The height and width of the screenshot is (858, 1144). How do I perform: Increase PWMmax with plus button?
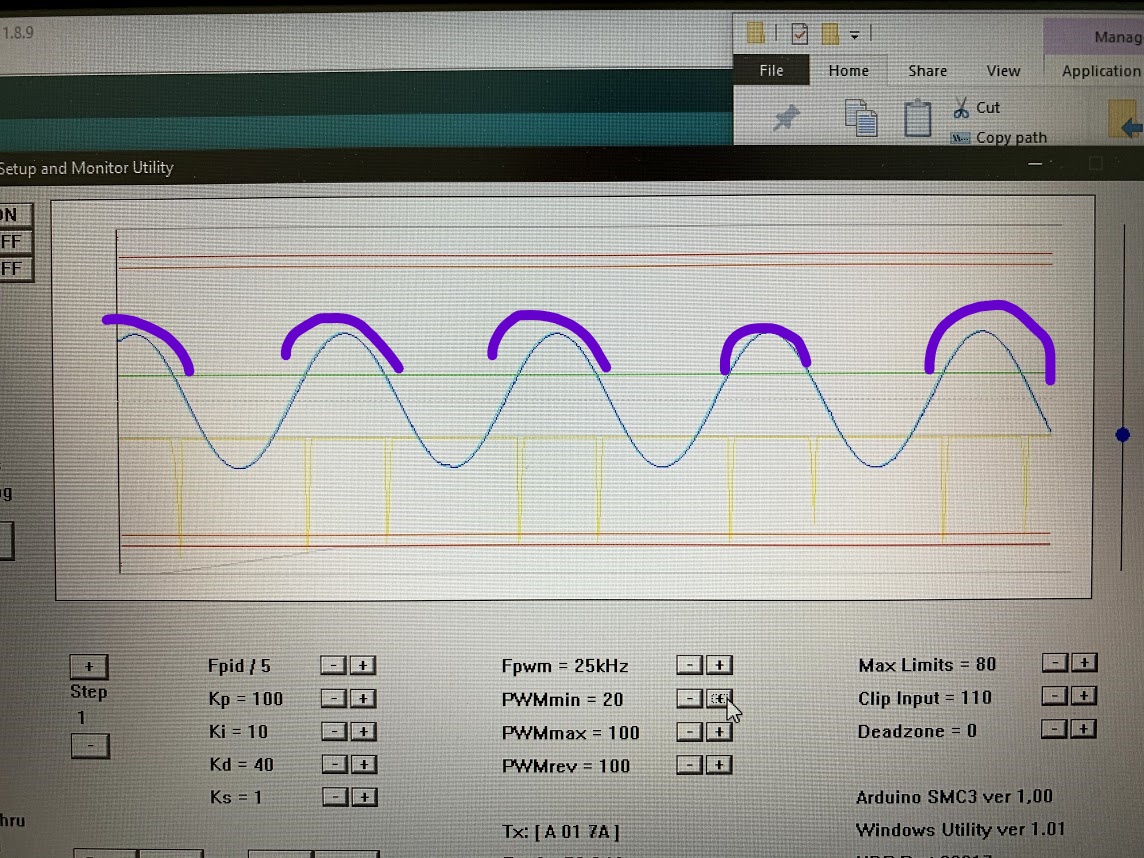tap(719, 731)
